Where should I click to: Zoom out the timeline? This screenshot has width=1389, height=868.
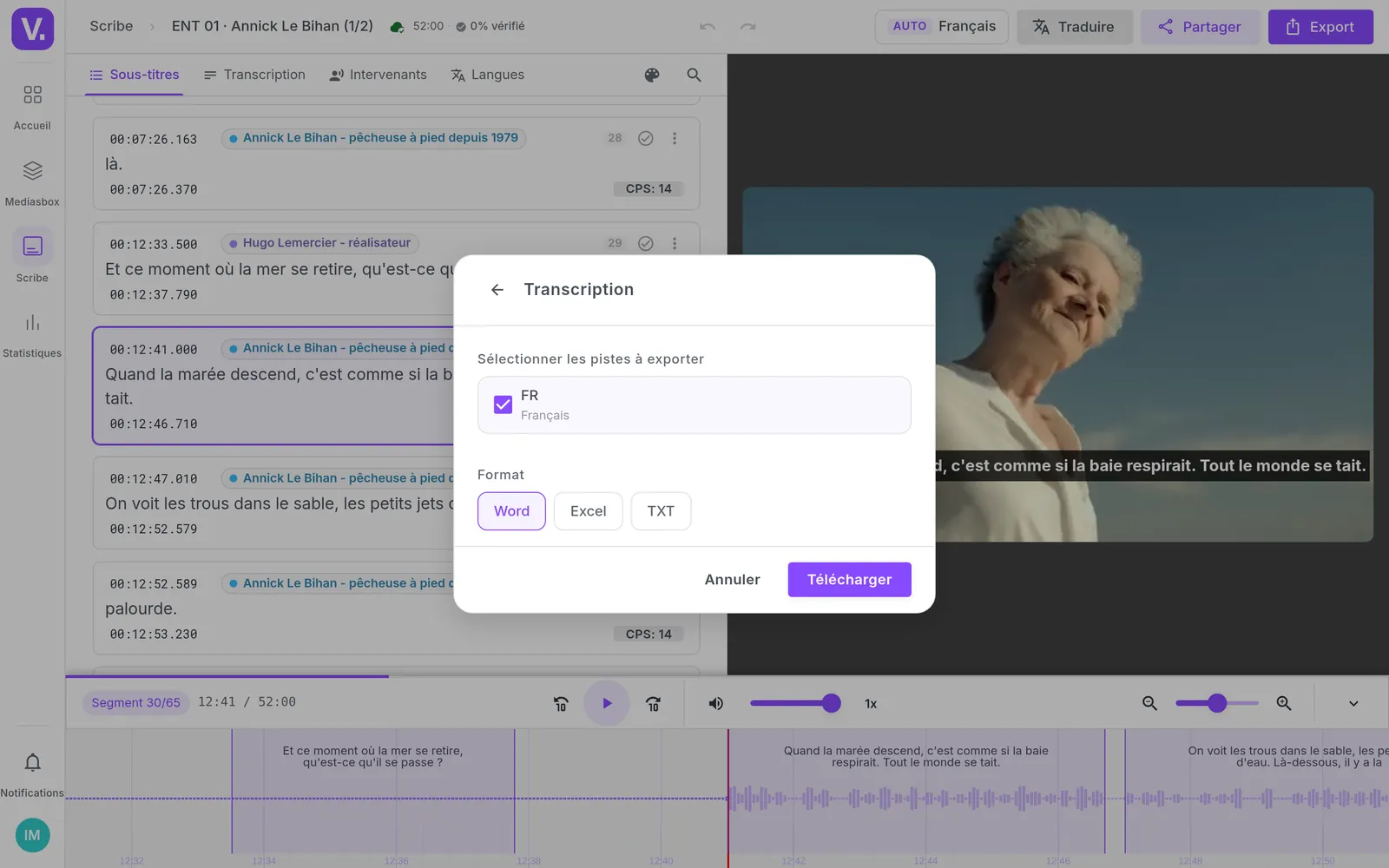(1149, 704)
